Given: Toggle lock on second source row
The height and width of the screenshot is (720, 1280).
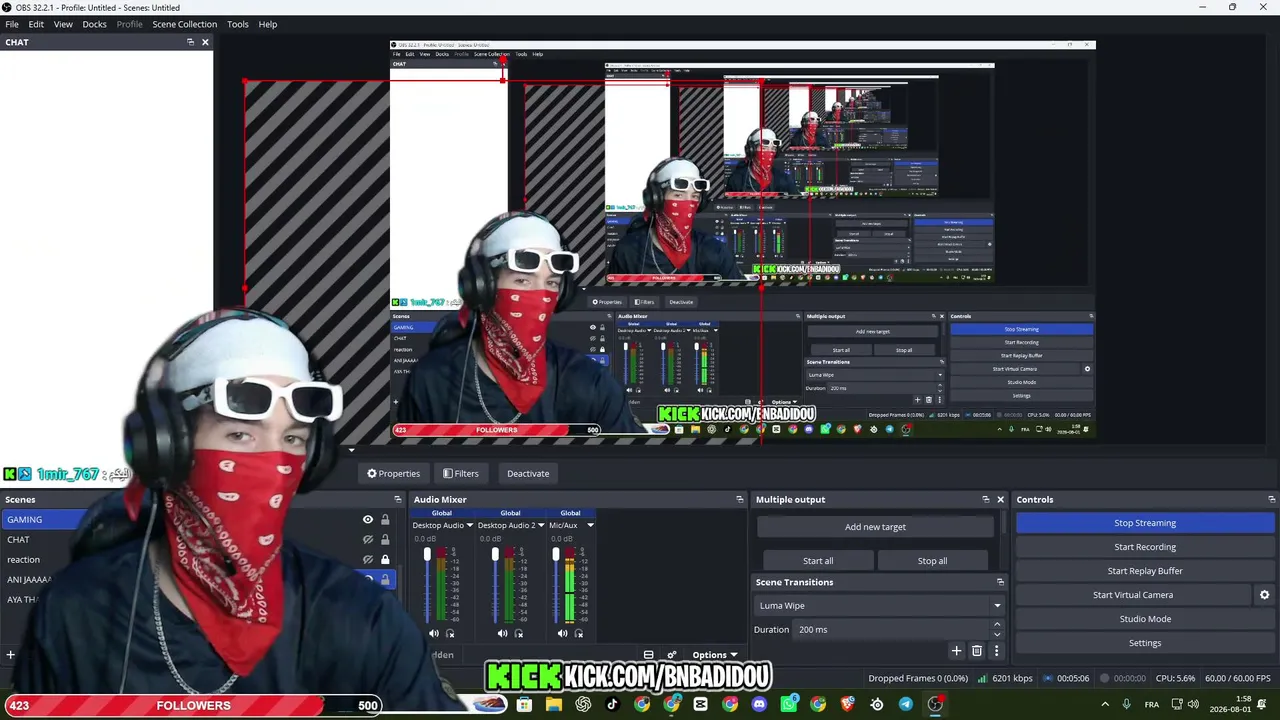Looking at the screenshot, I should coord(385,539).
